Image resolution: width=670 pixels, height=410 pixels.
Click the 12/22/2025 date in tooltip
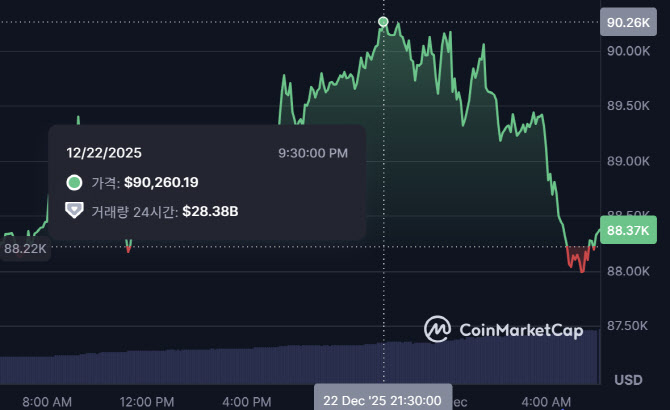pos(104,153)
